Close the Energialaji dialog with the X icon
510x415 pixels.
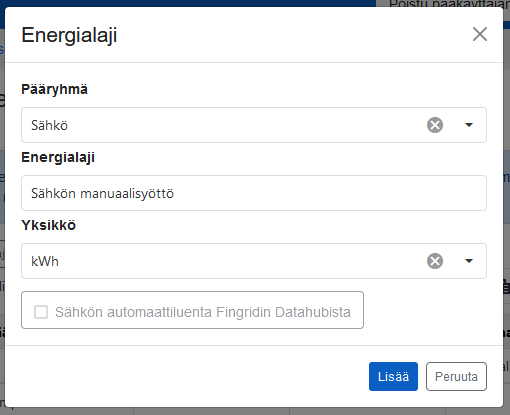(x=480, y=34)
